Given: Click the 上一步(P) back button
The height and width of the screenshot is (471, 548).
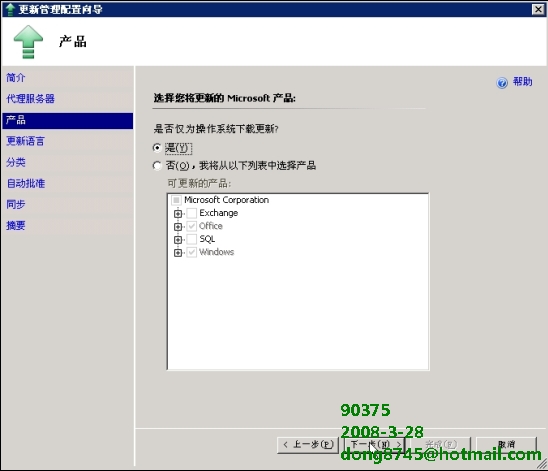Looking at the screenshot, I should coord(308,445).
